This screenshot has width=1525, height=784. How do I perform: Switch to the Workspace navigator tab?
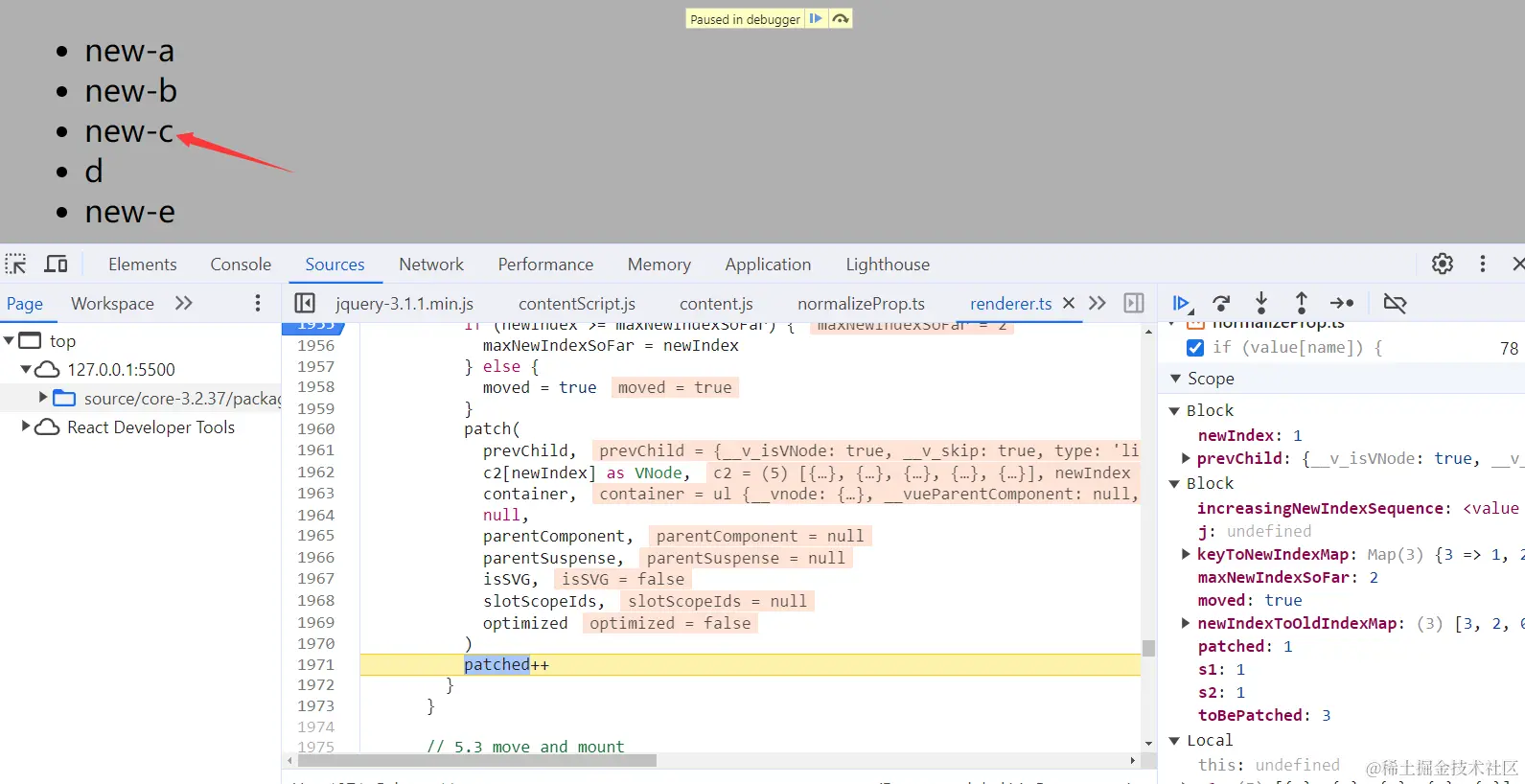(x=112, y=303)
